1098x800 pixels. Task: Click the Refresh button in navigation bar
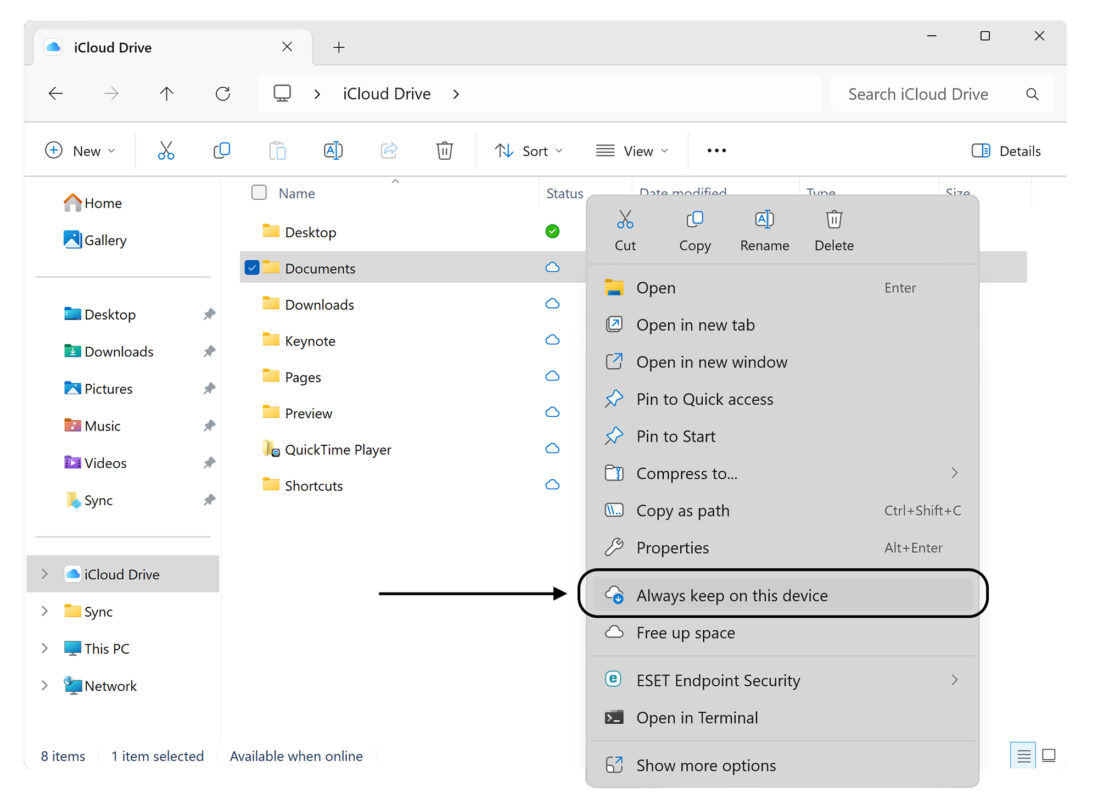click(x=223, y=94)
